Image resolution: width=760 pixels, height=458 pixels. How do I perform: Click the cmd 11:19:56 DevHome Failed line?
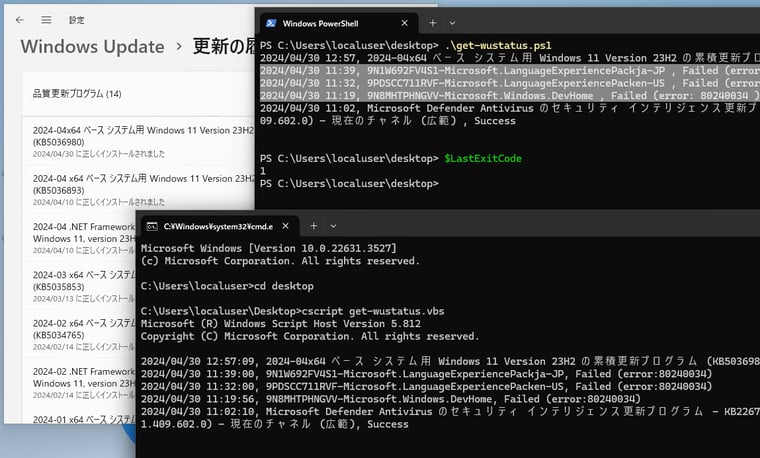(391, 399)
